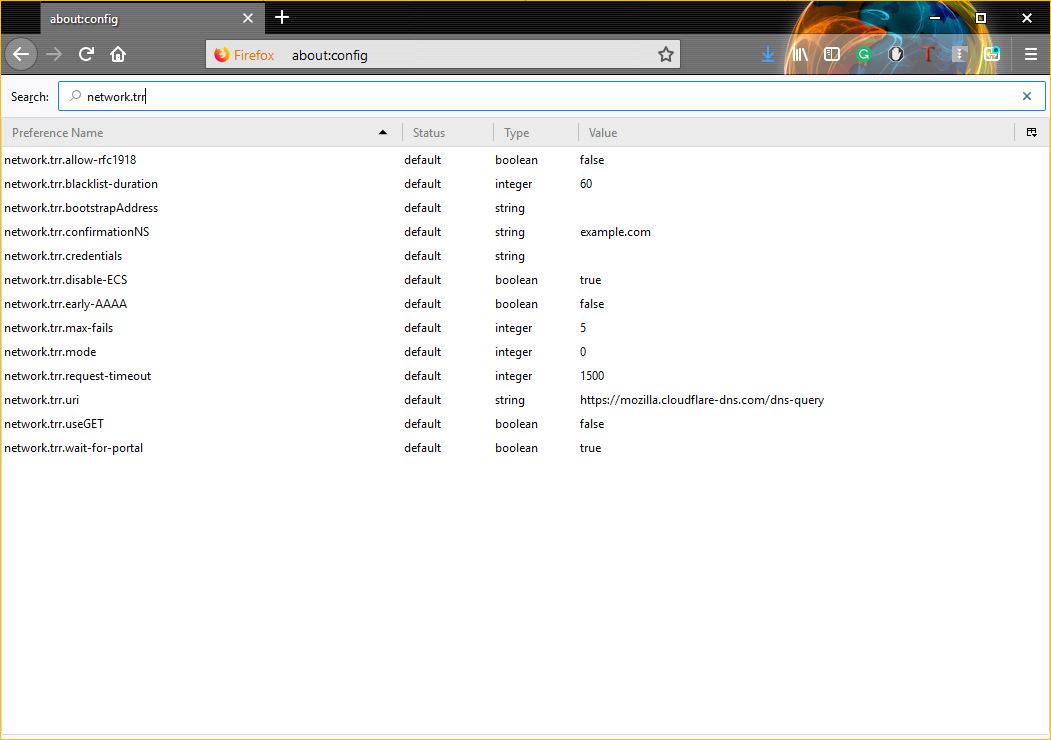Bookmark this page with the star icon
This screenshot has height=740, width=1051.
(666, 55)
